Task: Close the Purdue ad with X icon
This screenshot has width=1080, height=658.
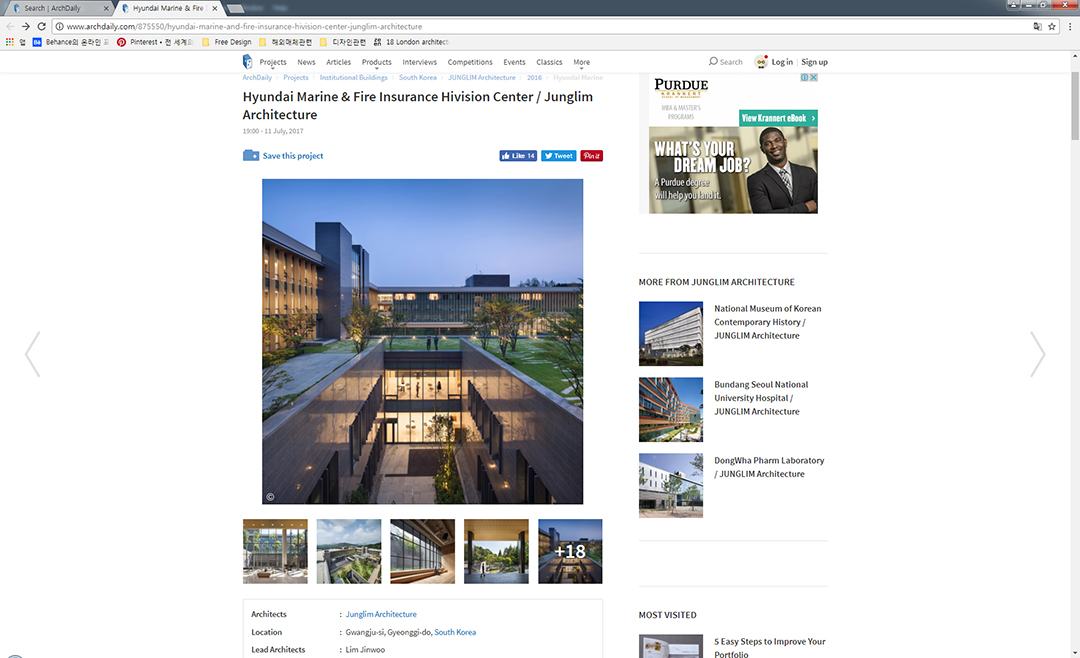Action: [813, 77]
